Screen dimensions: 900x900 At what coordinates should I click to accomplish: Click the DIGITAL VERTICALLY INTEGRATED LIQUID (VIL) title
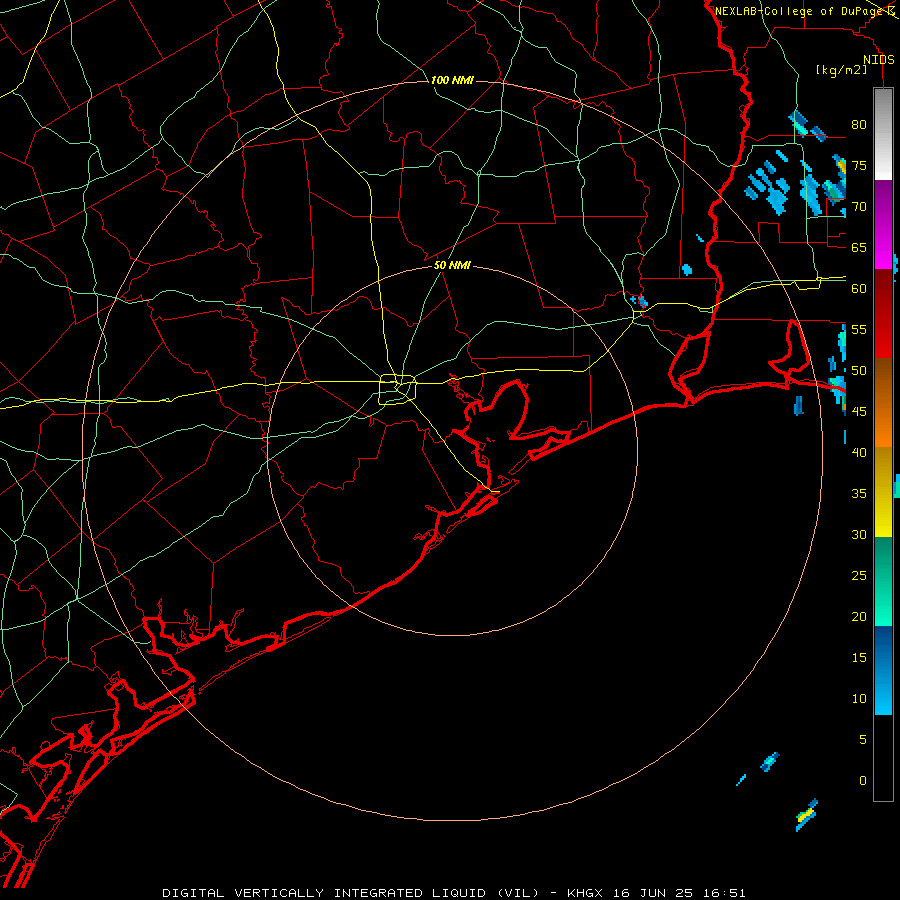350,893
